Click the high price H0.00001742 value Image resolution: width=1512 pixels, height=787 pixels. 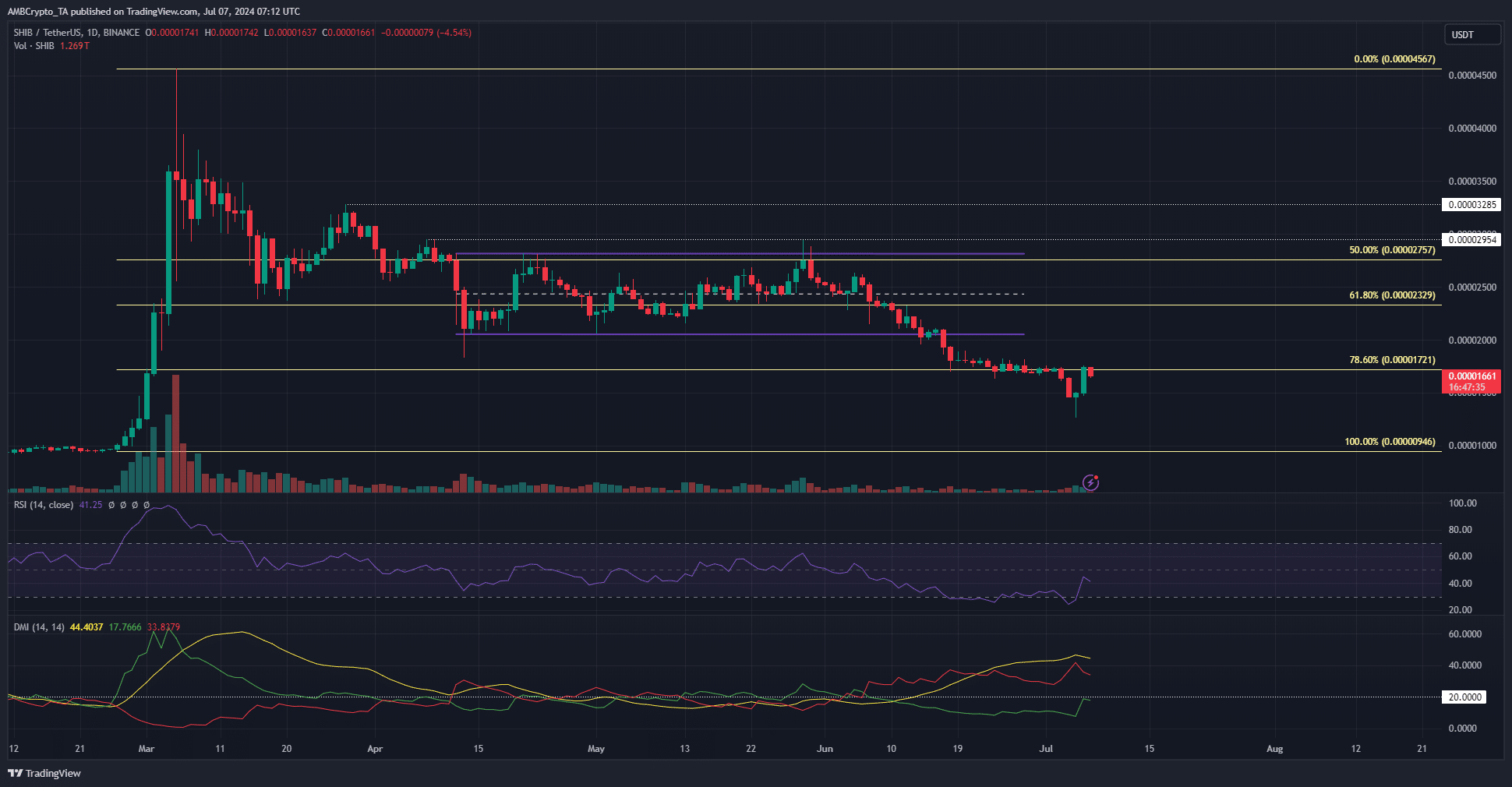click(231, 33)
